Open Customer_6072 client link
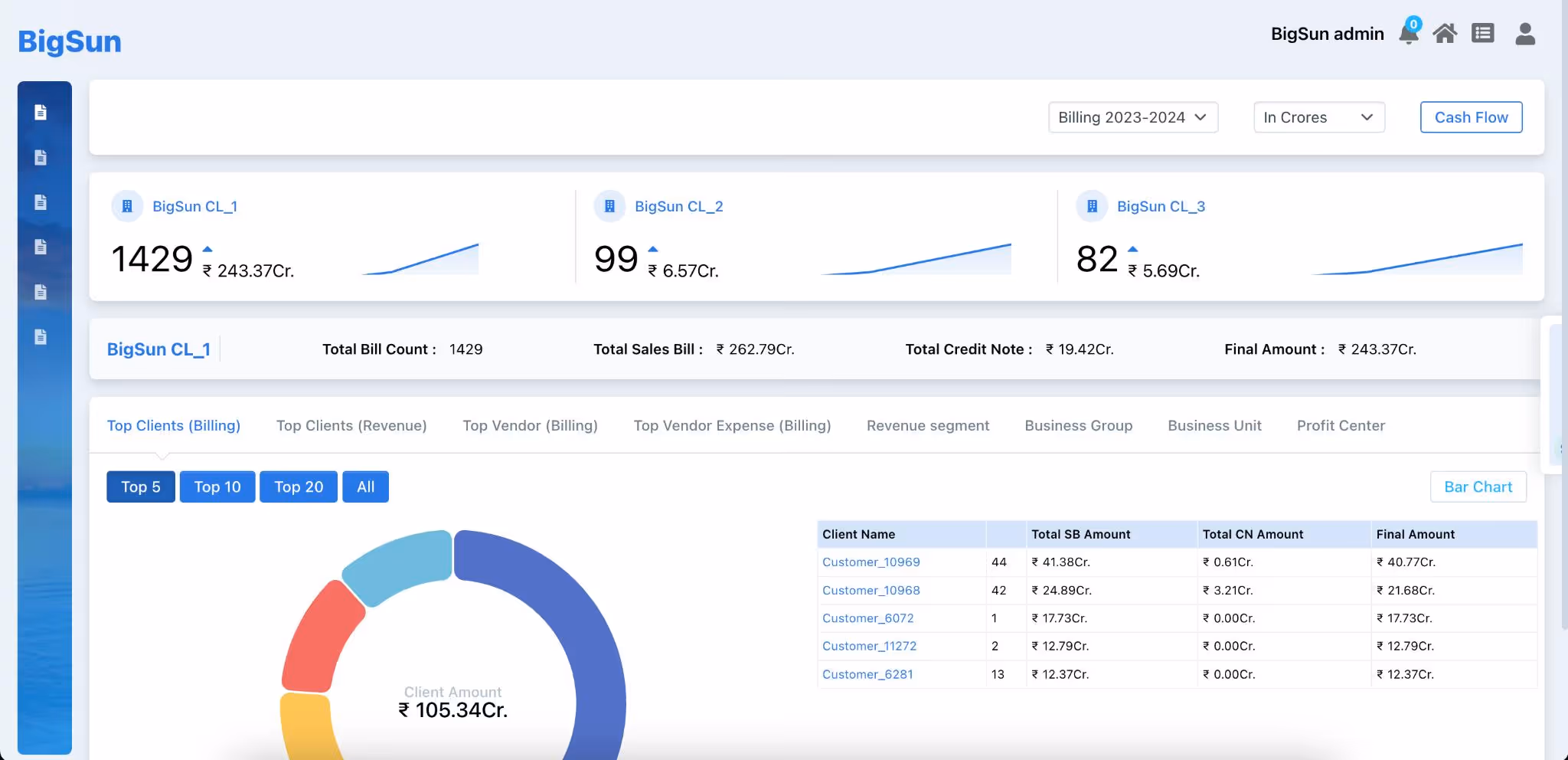This screenshot has height=760, width=1568. pos(867,617)
